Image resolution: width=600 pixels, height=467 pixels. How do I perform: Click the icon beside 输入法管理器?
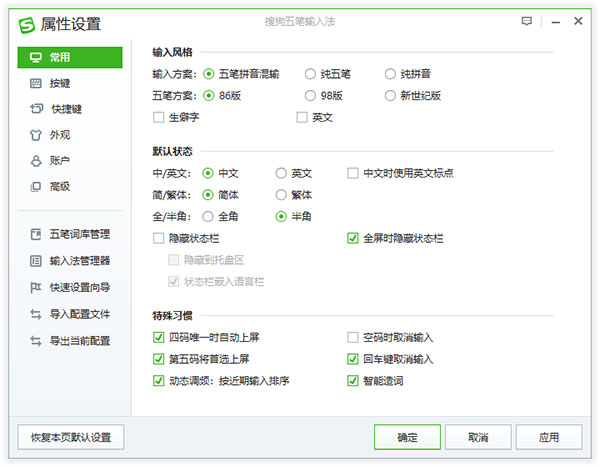[36, 261]
